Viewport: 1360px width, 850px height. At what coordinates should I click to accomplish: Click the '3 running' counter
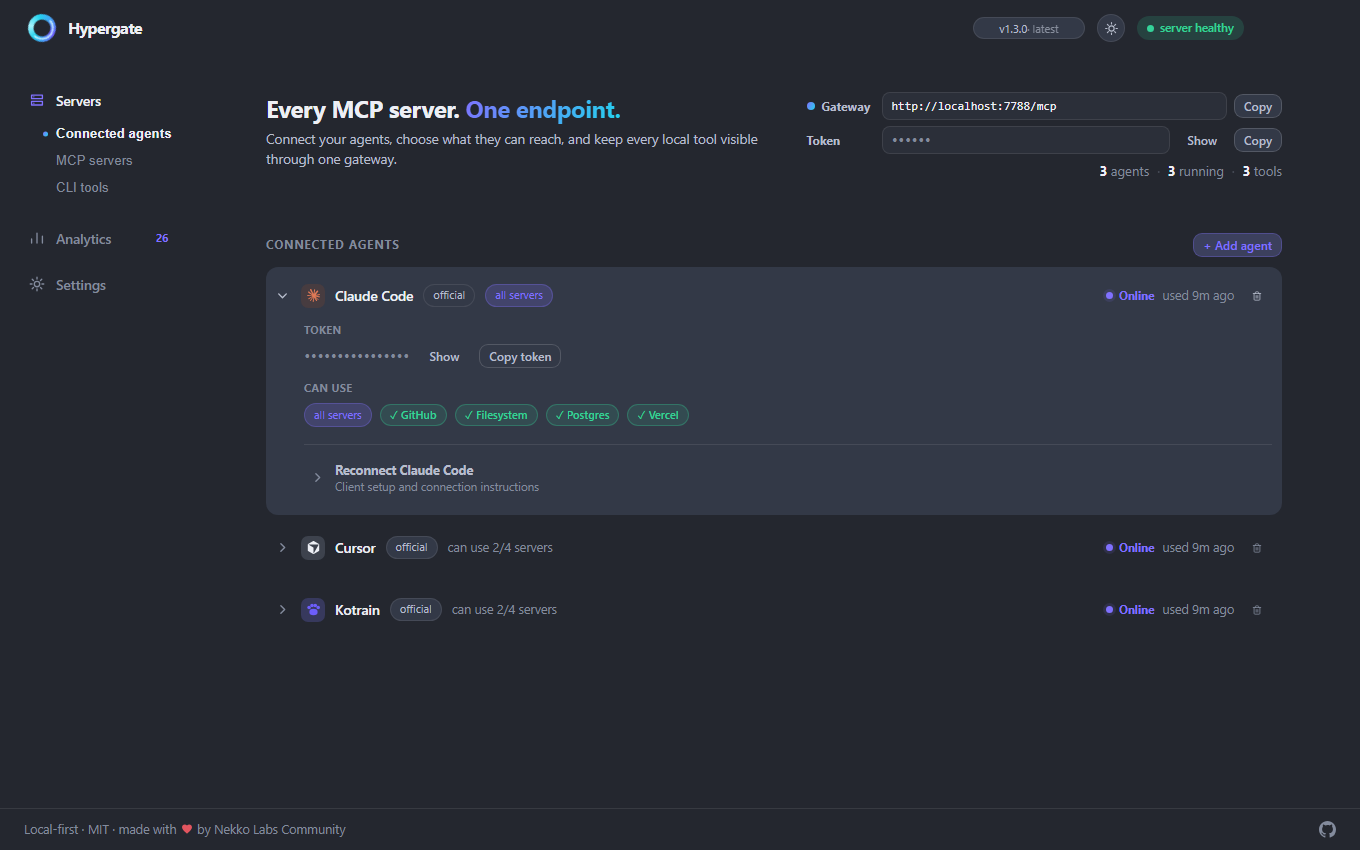pyautogui.click(x=1195, y=172)
